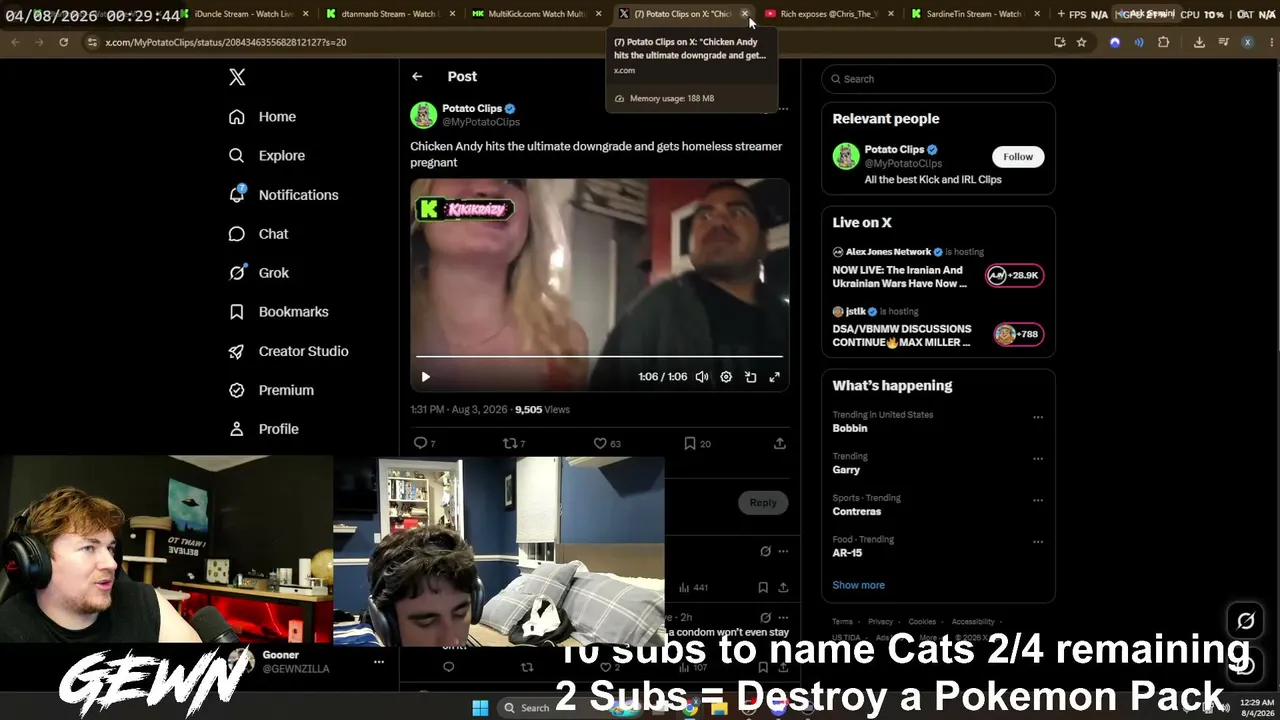The height and width of the screenshot is (720, 1280).
Task: Launch Grok from the sidebar
Action: click(x=258, y=273)
